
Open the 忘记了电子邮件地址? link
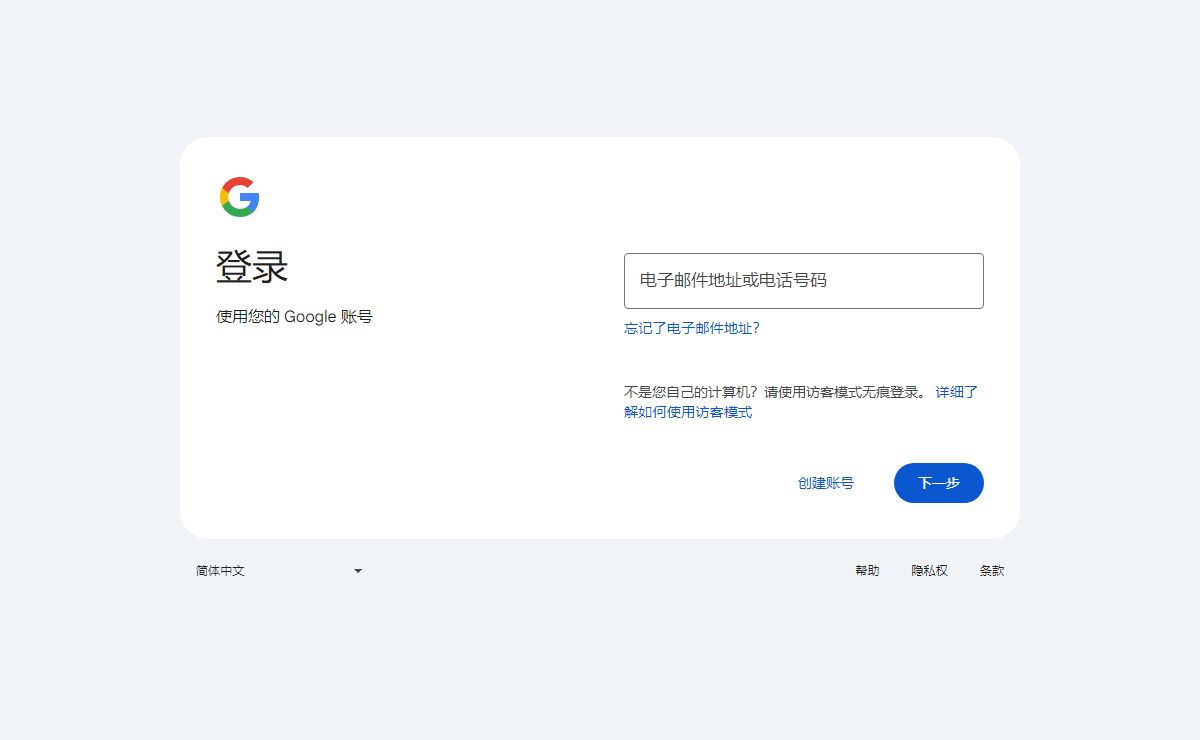click(692, 328)
